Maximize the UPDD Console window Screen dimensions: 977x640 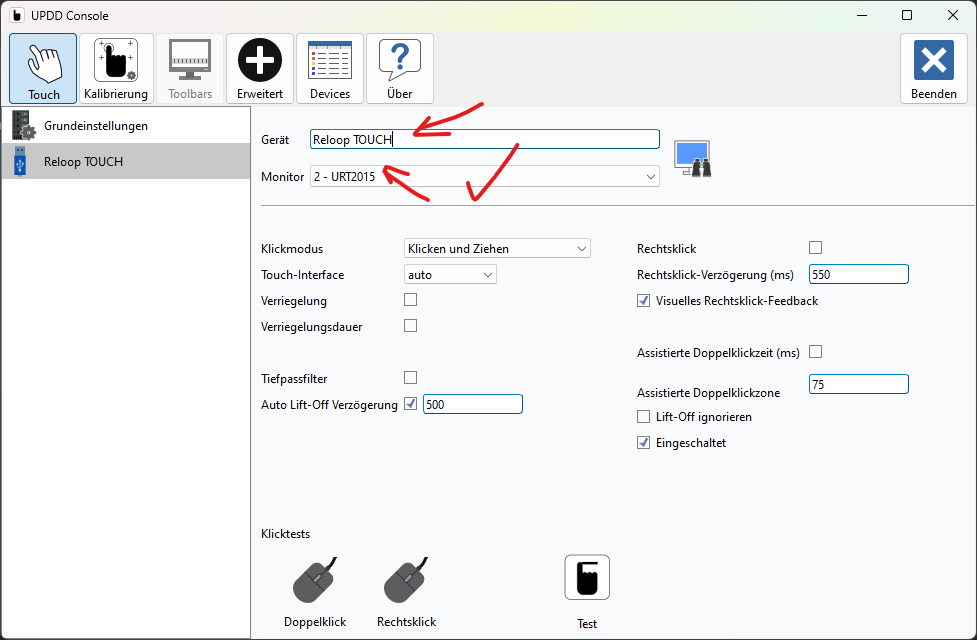[x=907, y=15]
